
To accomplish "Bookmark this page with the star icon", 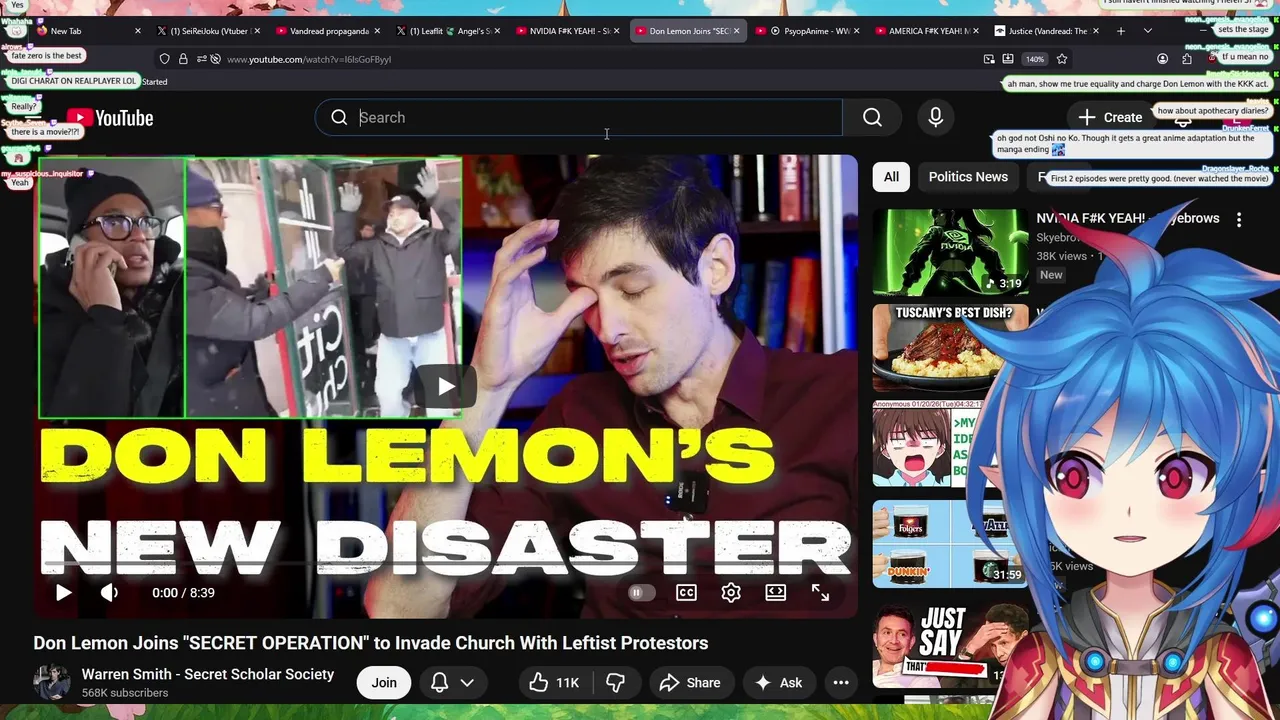I will (1062, 59).
